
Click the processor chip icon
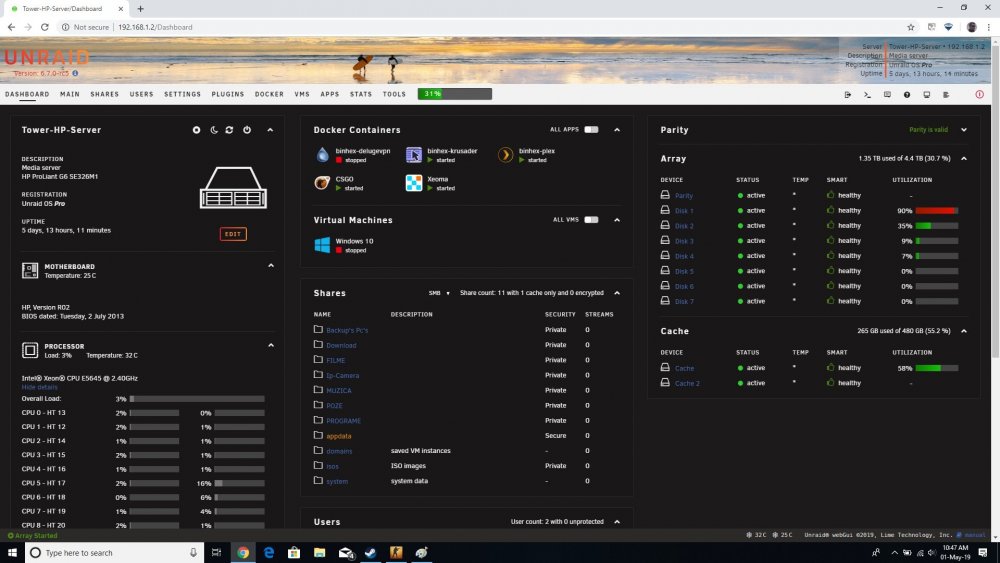pos(30,350)
